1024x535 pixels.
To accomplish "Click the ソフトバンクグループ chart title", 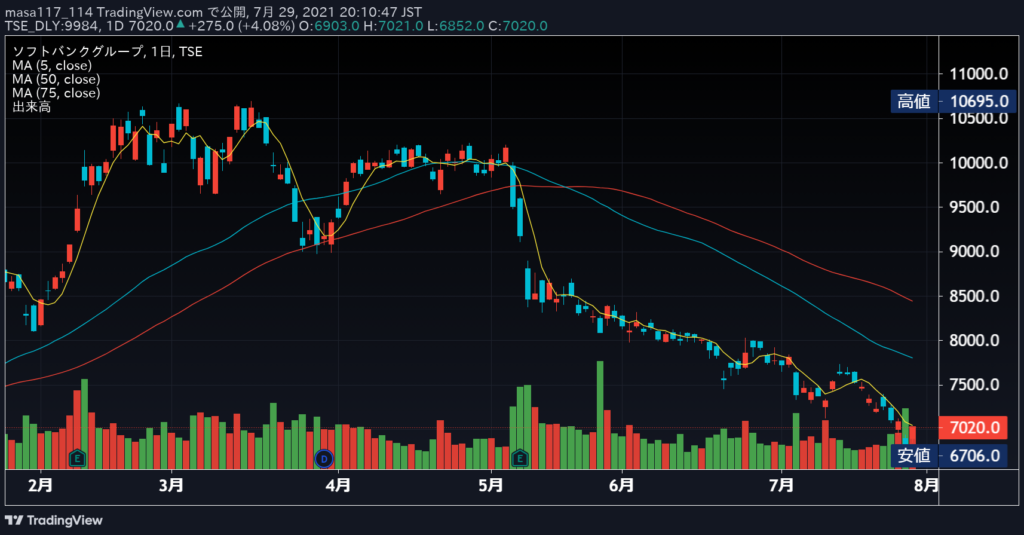I will coord(107,52).
